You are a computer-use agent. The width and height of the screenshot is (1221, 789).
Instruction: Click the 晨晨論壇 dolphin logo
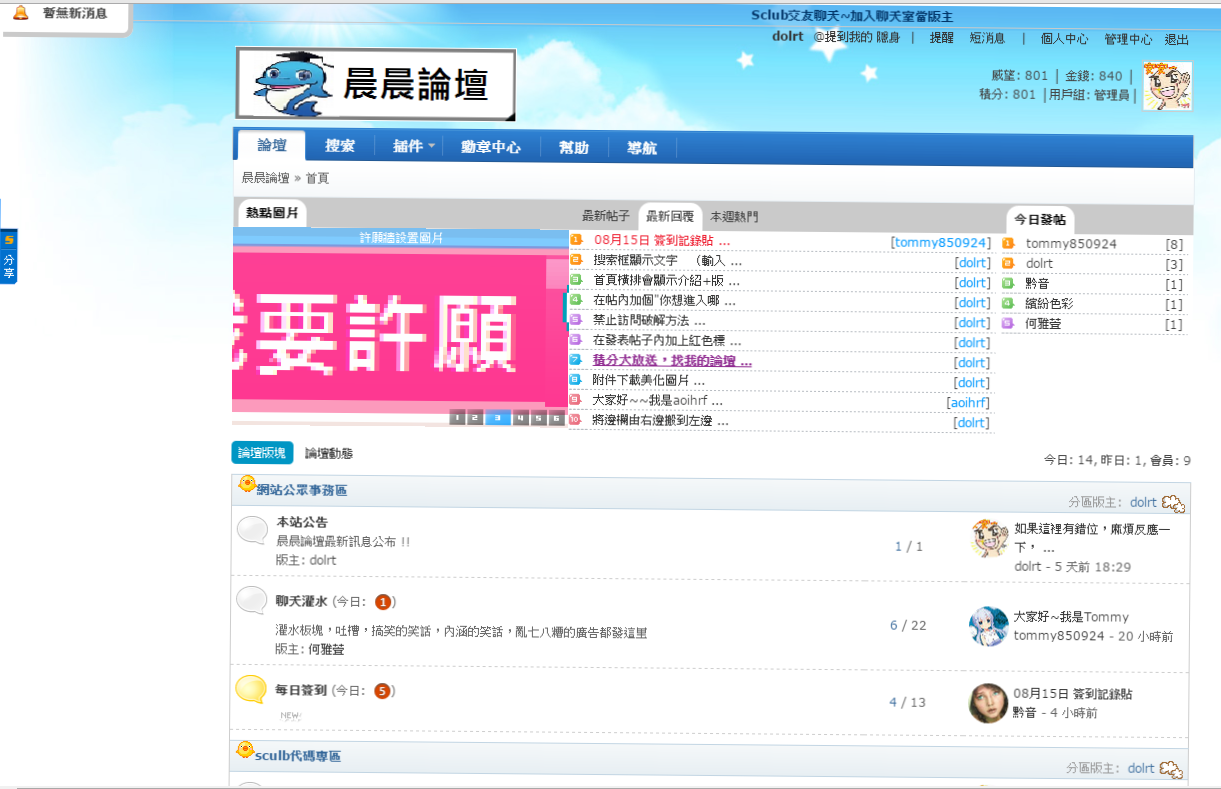pos(376,84)
